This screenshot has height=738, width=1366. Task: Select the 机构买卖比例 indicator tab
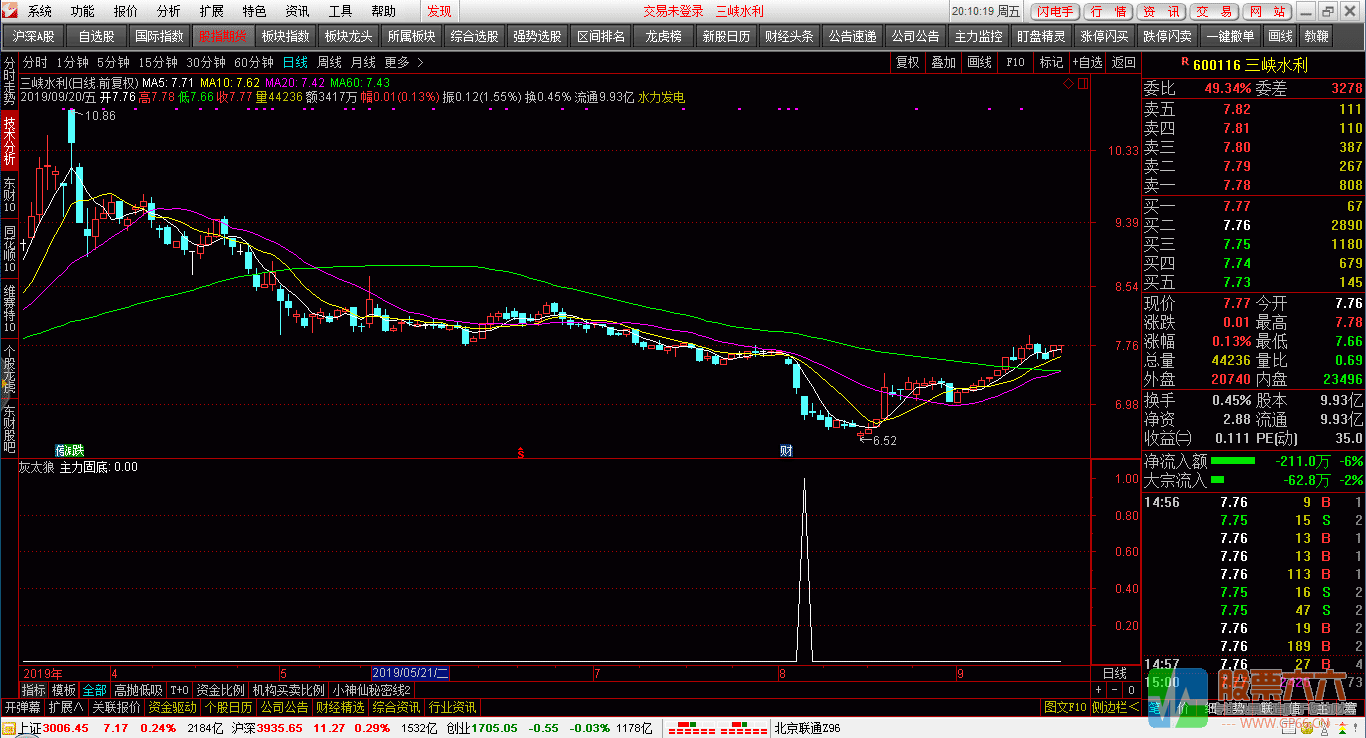click(x=288, y=690)
